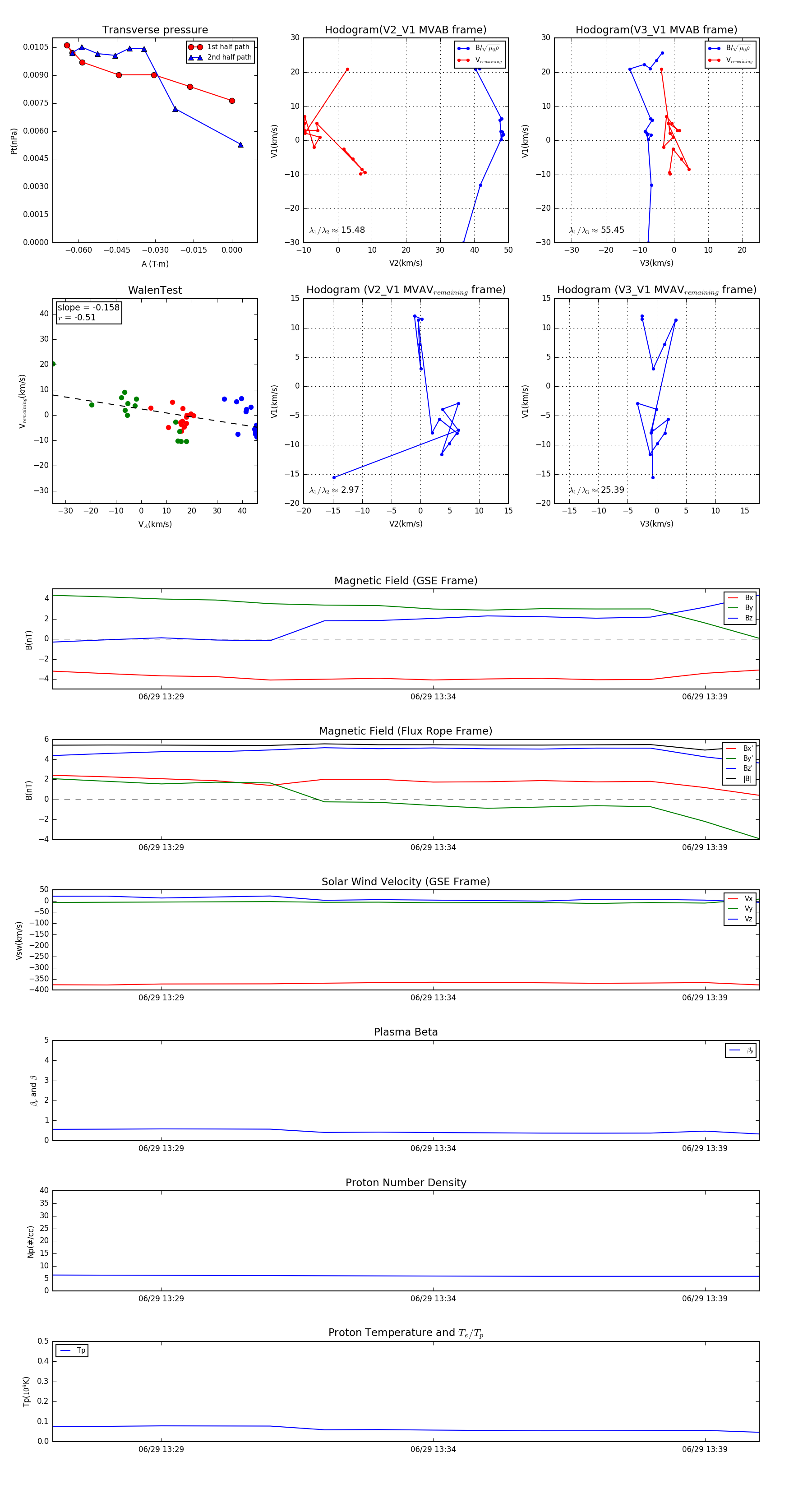Screen dimensions: 812x1489
Task: Click 'Hodogram (V2_V1 MVAV remaining frame)' title
Action: (x=406, y=290)
